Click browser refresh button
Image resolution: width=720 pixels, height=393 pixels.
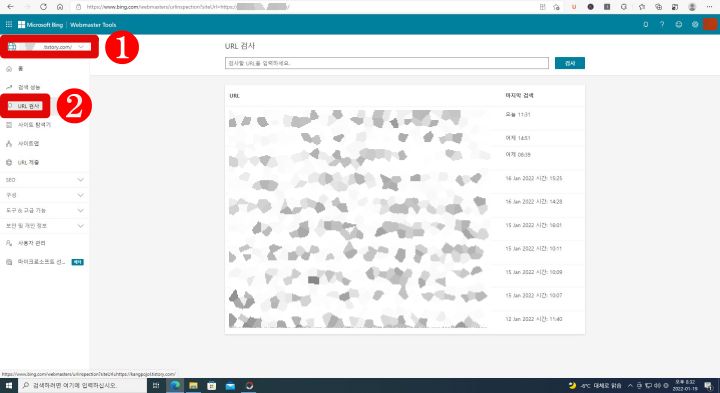pyautogui.click(x=43, y=7)
